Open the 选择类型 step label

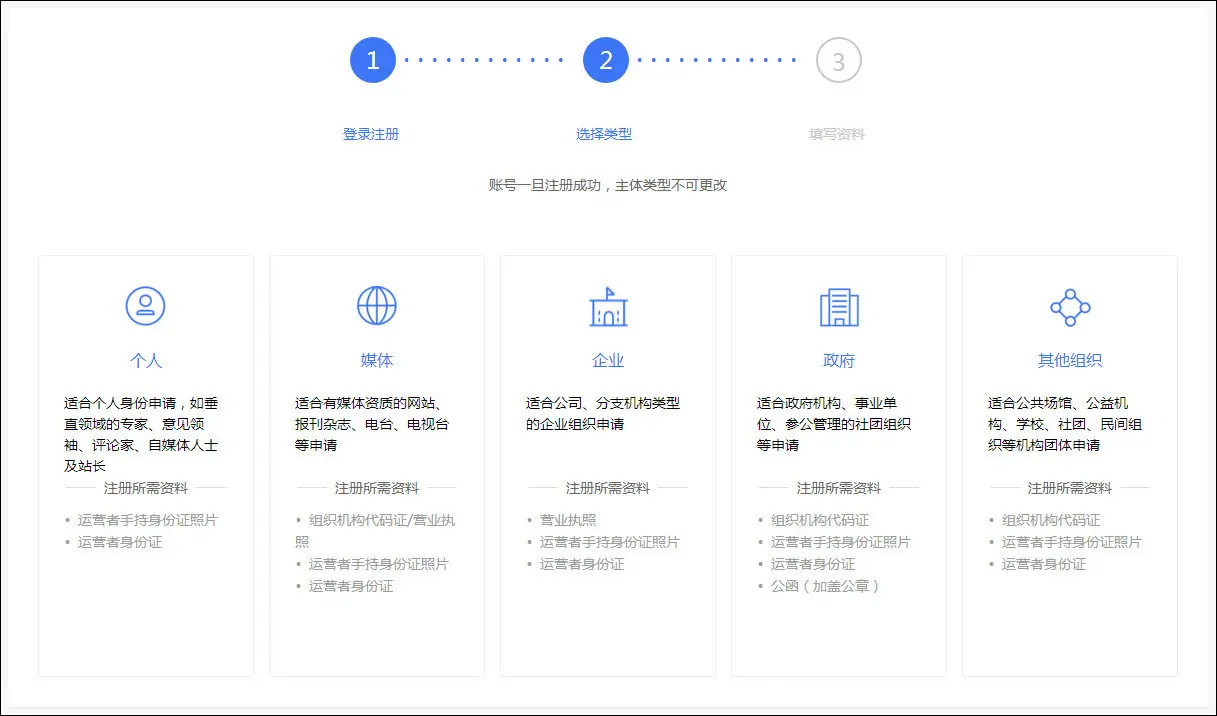coord(604,134)
